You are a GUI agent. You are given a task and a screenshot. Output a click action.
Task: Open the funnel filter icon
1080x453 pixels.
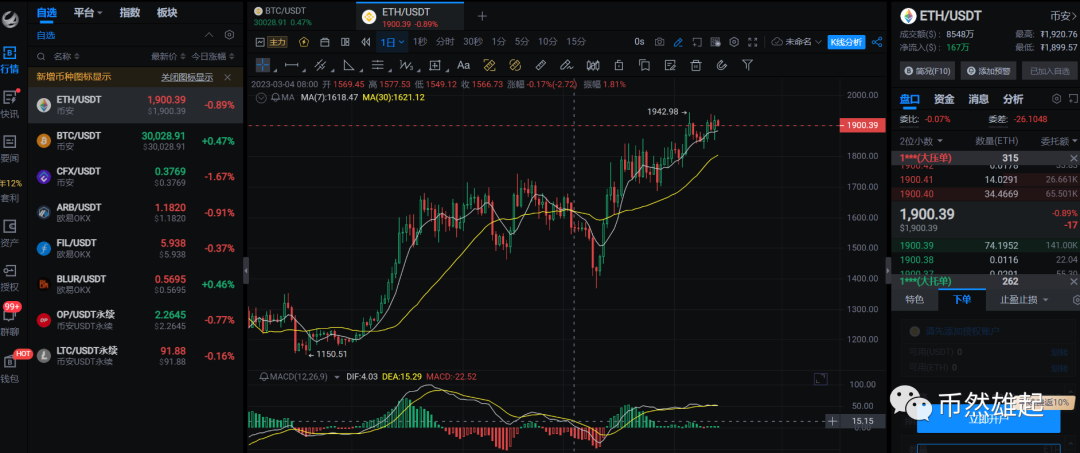(747, 65)
